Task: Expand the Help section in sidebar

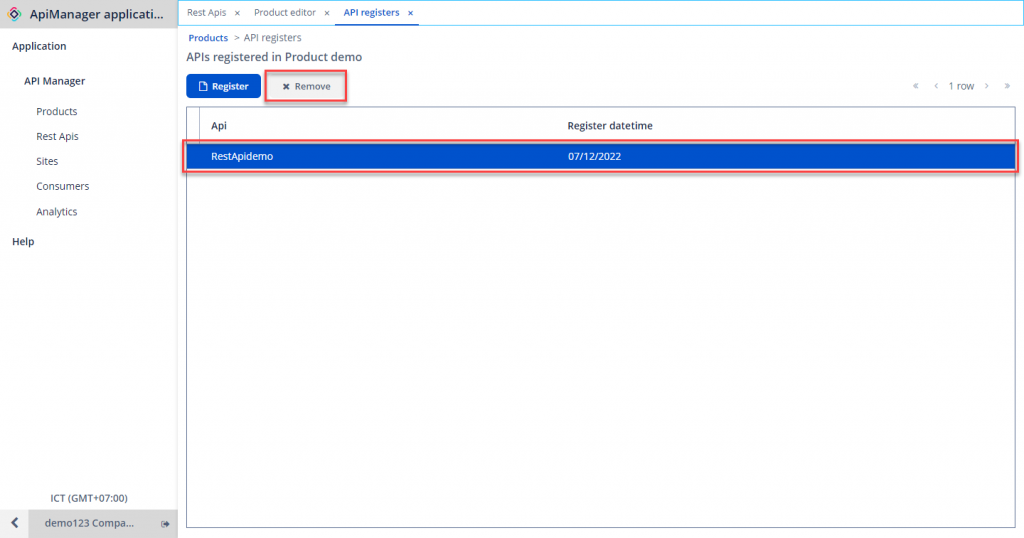Action: coord(23,241)
